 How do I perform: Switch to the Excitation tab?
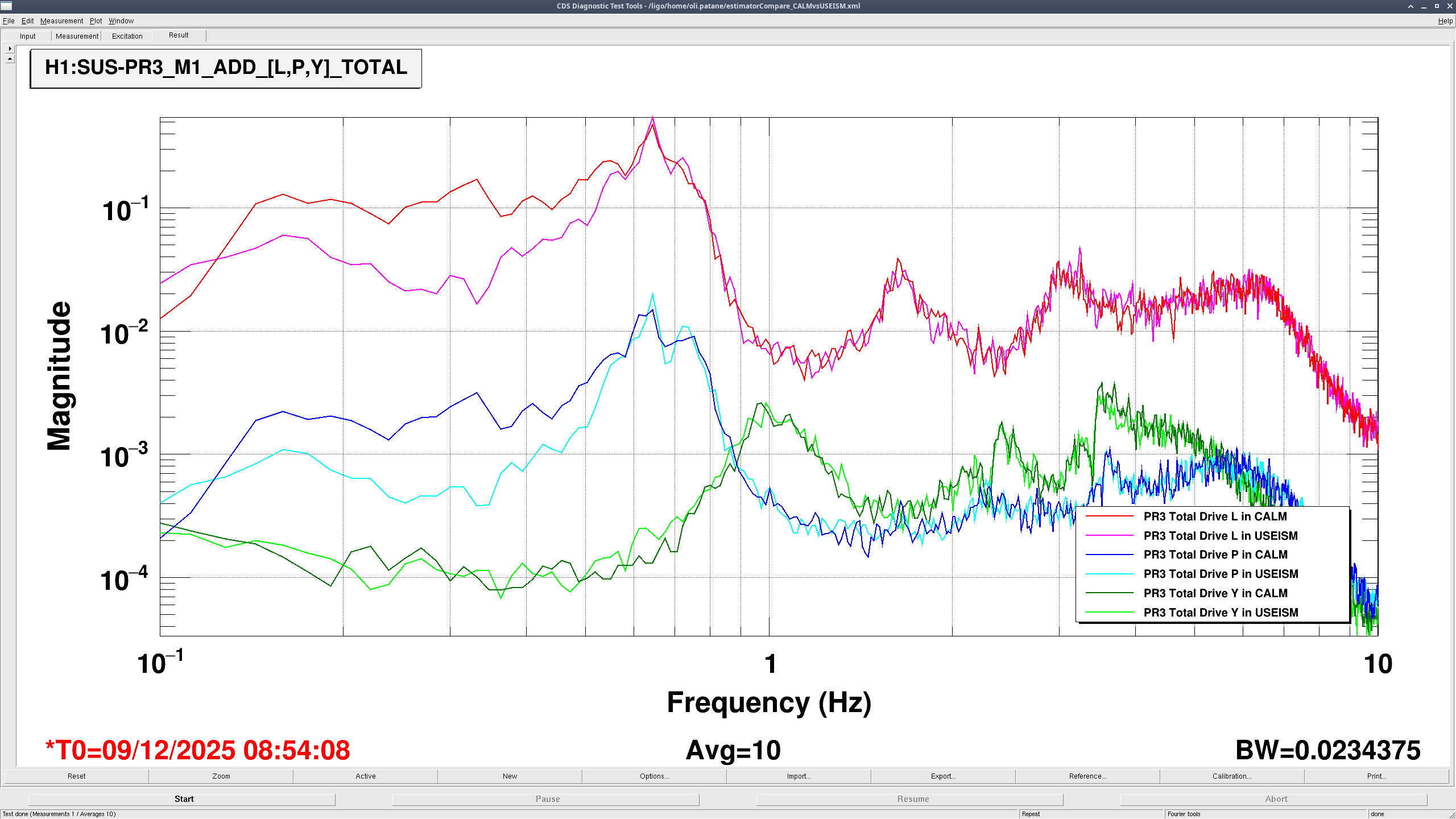click(127, 36)
